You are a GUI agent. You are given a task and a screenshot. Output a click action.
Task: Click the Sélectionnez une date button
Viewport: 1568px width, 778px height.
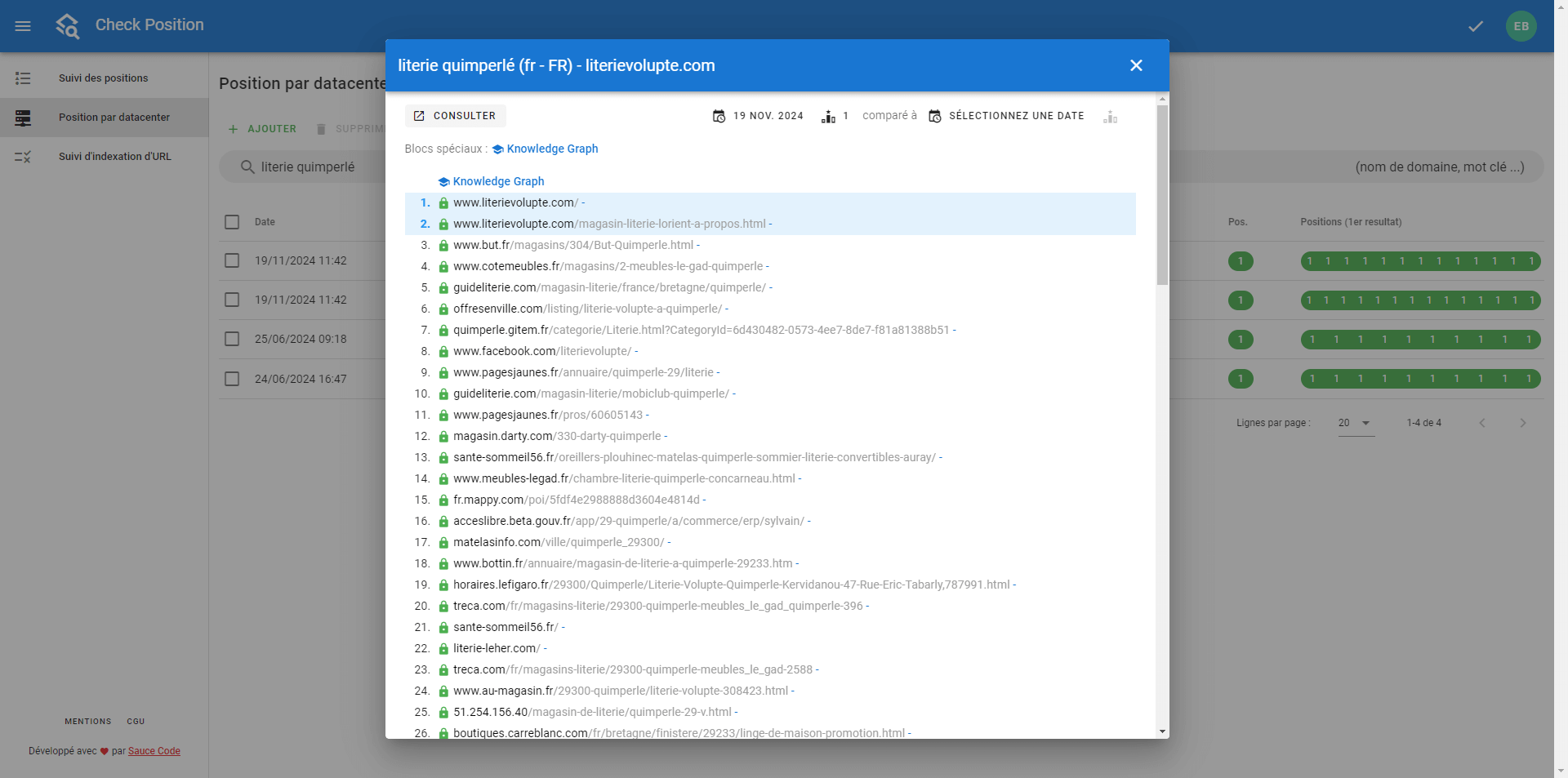(x=1007, y=116)
